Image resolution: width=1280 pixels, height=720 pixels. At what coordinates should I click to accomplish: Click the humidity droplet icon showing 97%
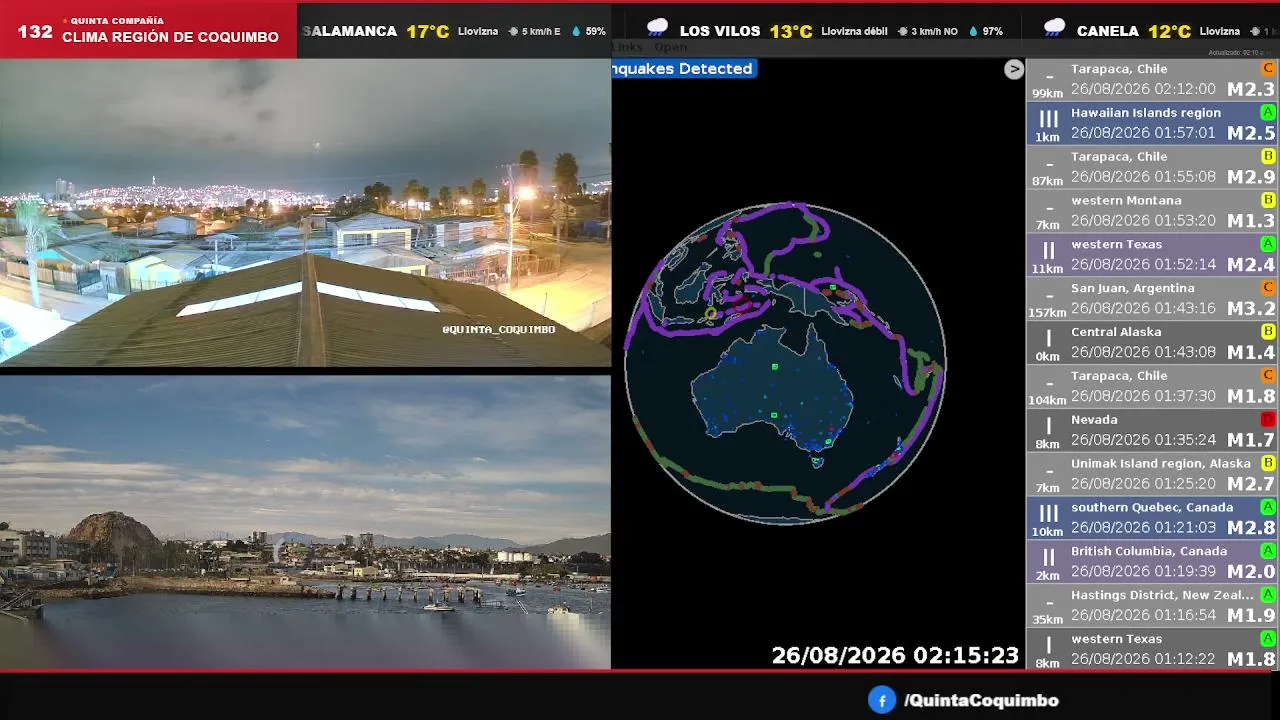tap(973, 32)
